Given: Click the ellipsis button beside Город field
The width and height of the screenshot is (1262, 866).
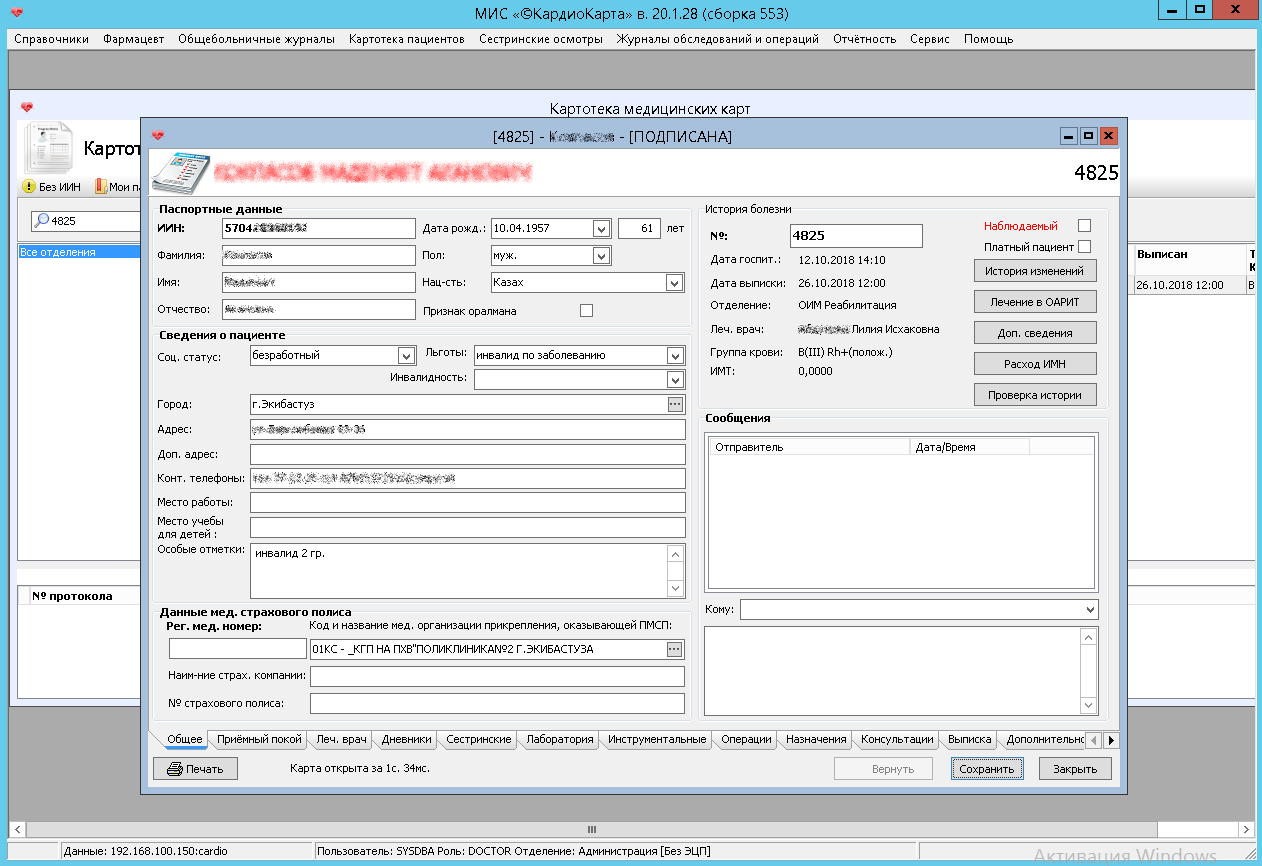Looking at the screenshot, I should click(675, 404).
